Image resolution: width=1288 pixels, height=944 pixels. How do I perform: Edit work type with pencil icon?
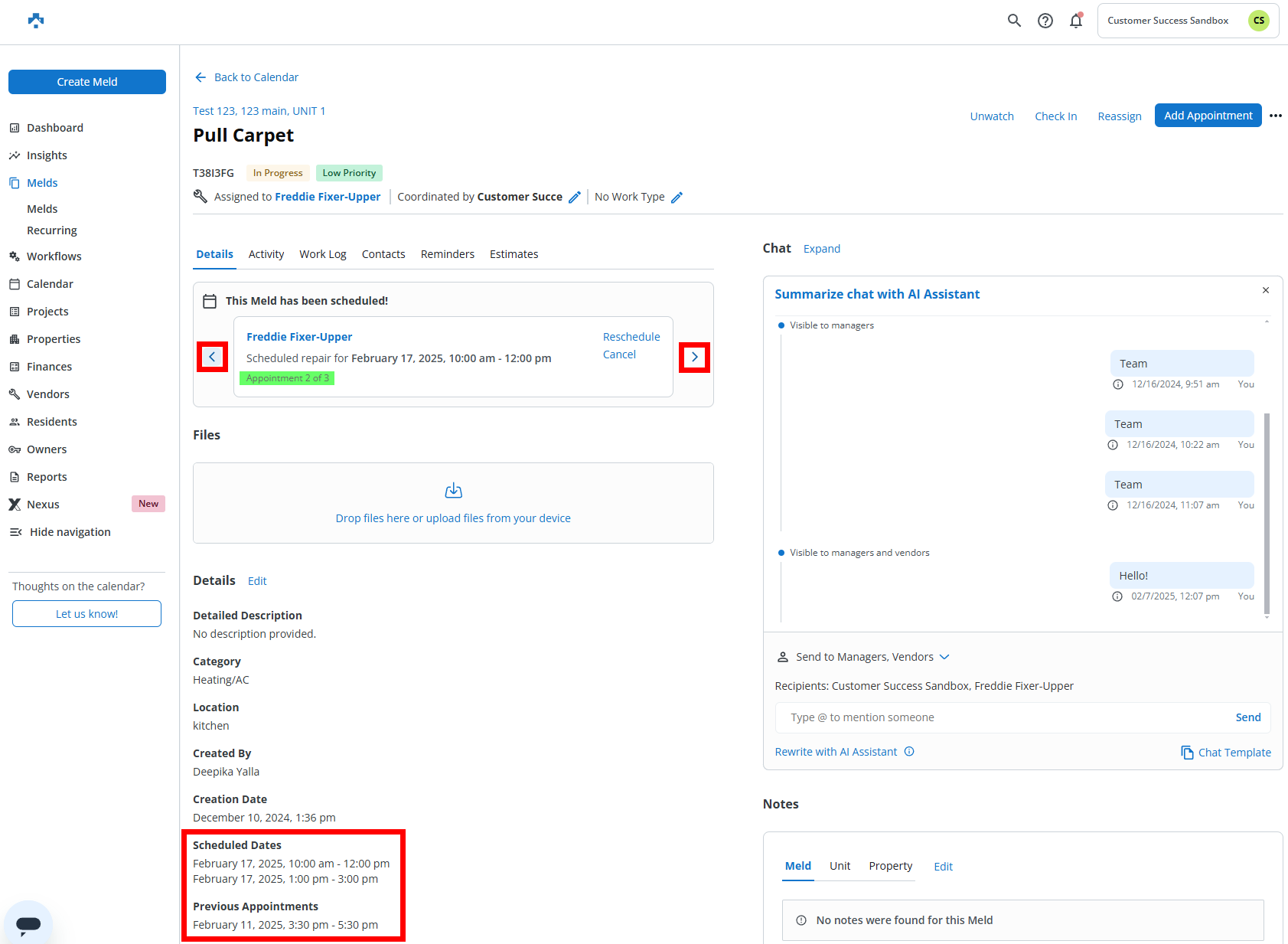tap(677, 198)
